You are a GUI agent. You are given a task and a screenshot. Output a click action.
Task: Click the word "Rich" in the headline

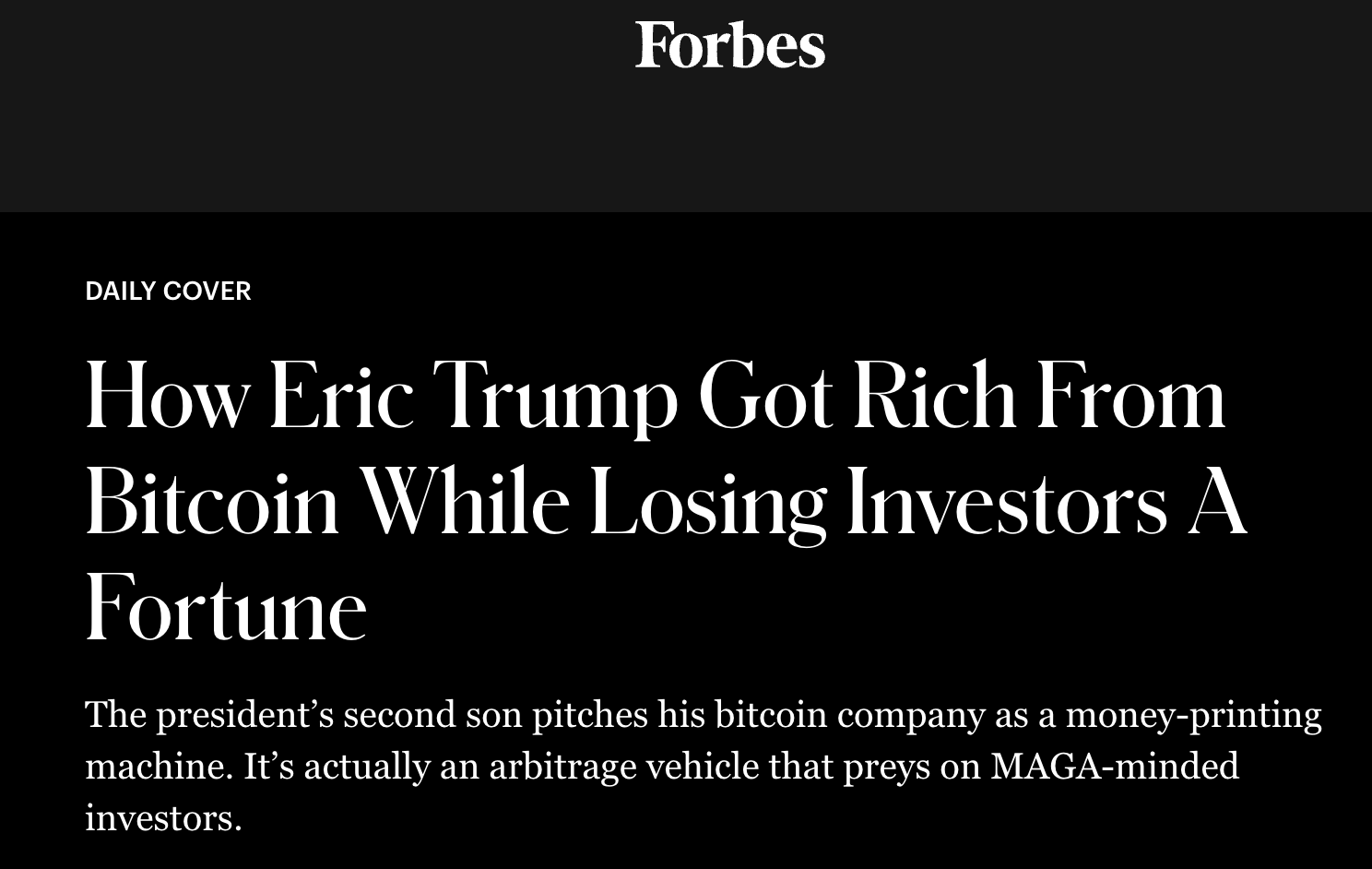tap(933, 398)
